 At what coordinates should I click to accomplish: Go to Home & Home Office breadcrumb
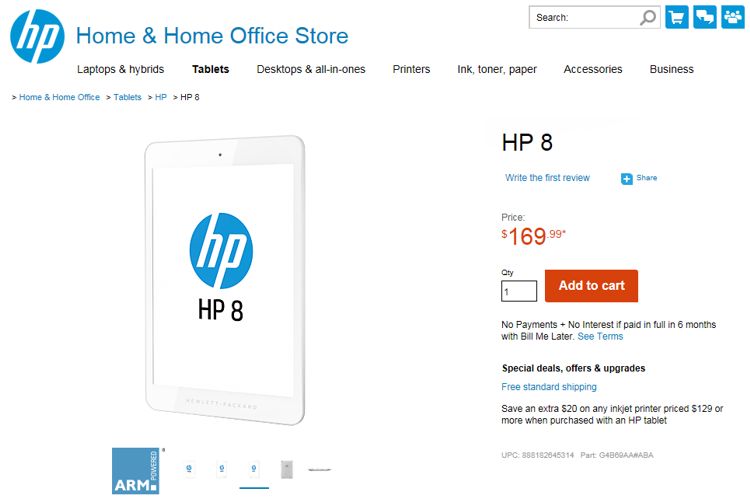[x=59, y=97]
